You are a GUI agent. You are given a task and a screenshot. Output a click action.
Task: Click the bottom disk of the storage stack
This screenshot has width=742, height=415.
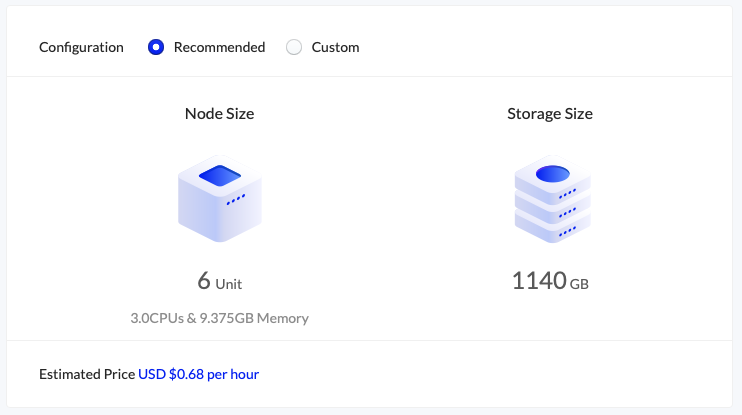pos(549,229)
